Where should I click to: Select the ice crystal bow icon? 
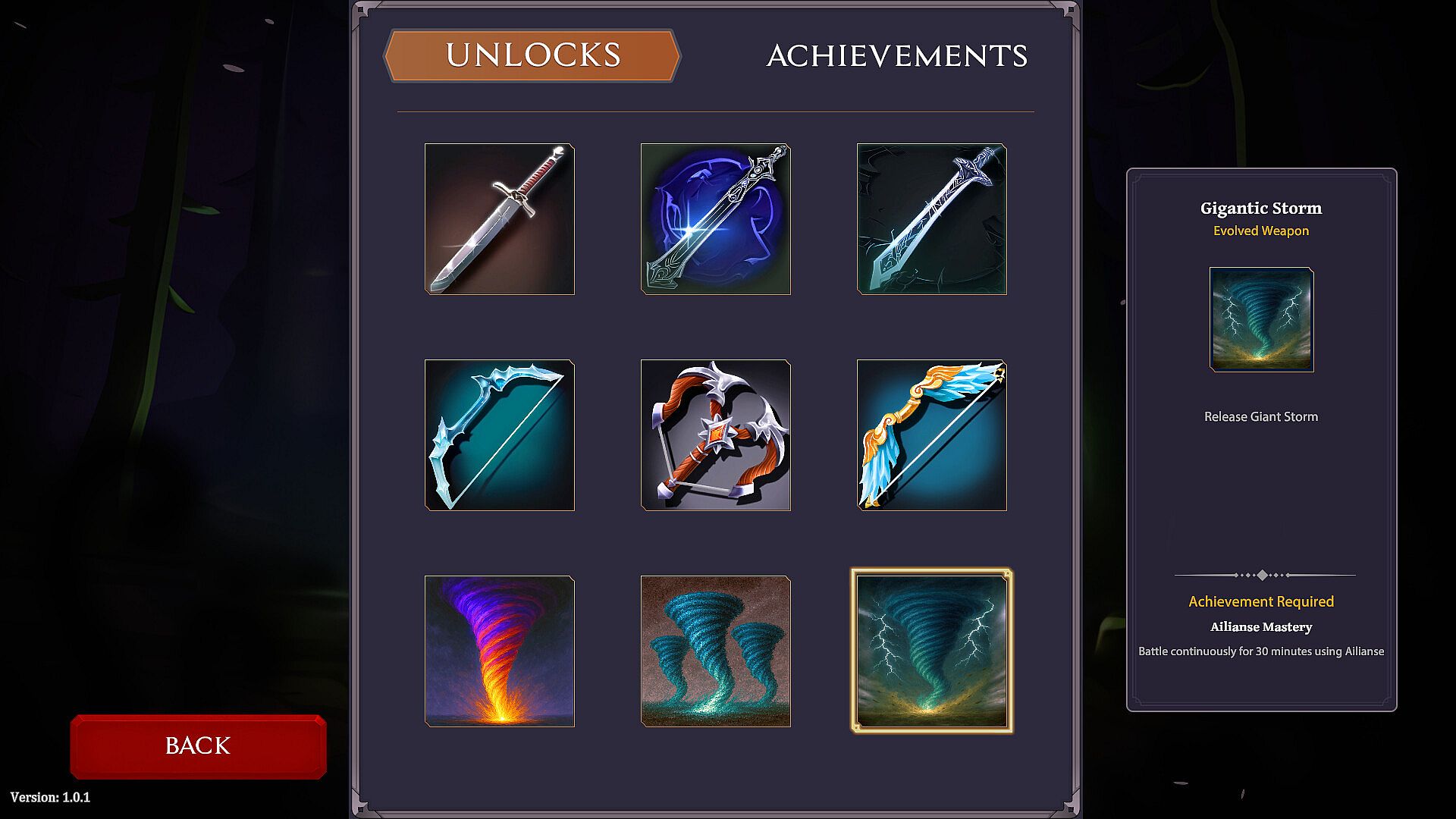[x=500, y=435]
